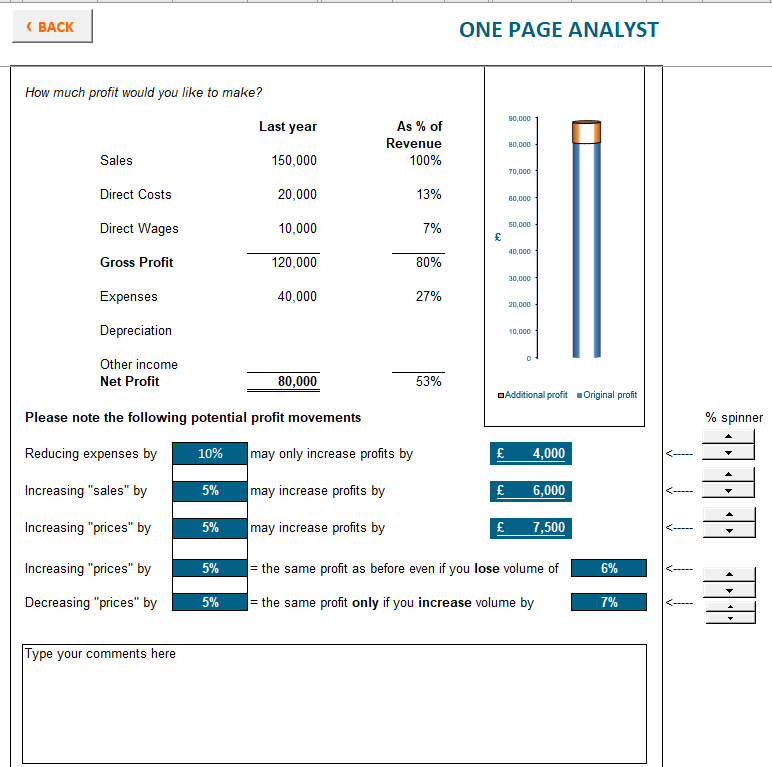Screen dimensions: 772x767
Task: Increase the 'Reducing expenses' percentage spinner
Action: coord(728,436)
